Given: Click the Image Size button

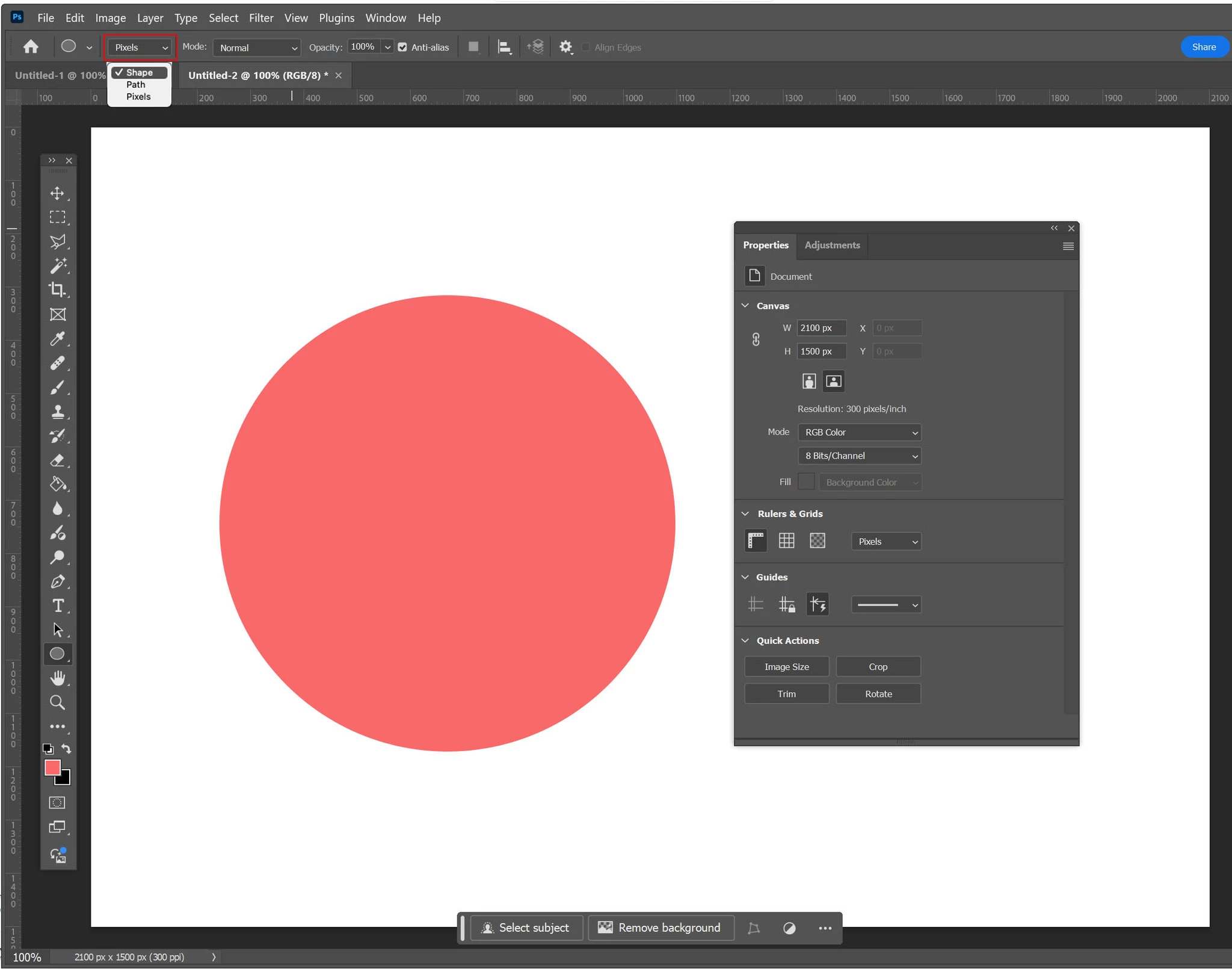Looking at the screenshot, I should pos(786,667).
